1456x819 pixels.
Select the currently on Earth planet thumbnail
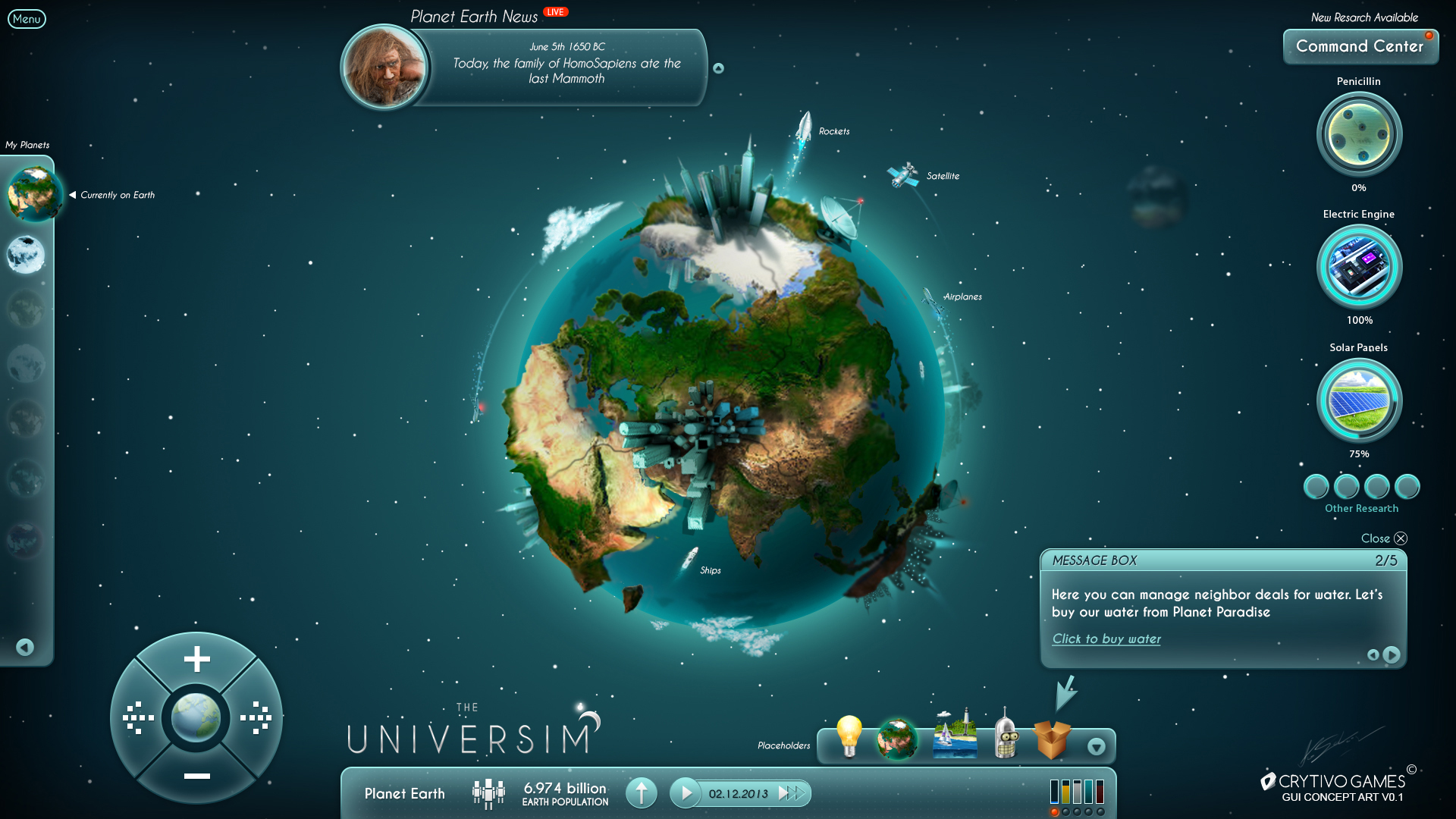(30, 195)
